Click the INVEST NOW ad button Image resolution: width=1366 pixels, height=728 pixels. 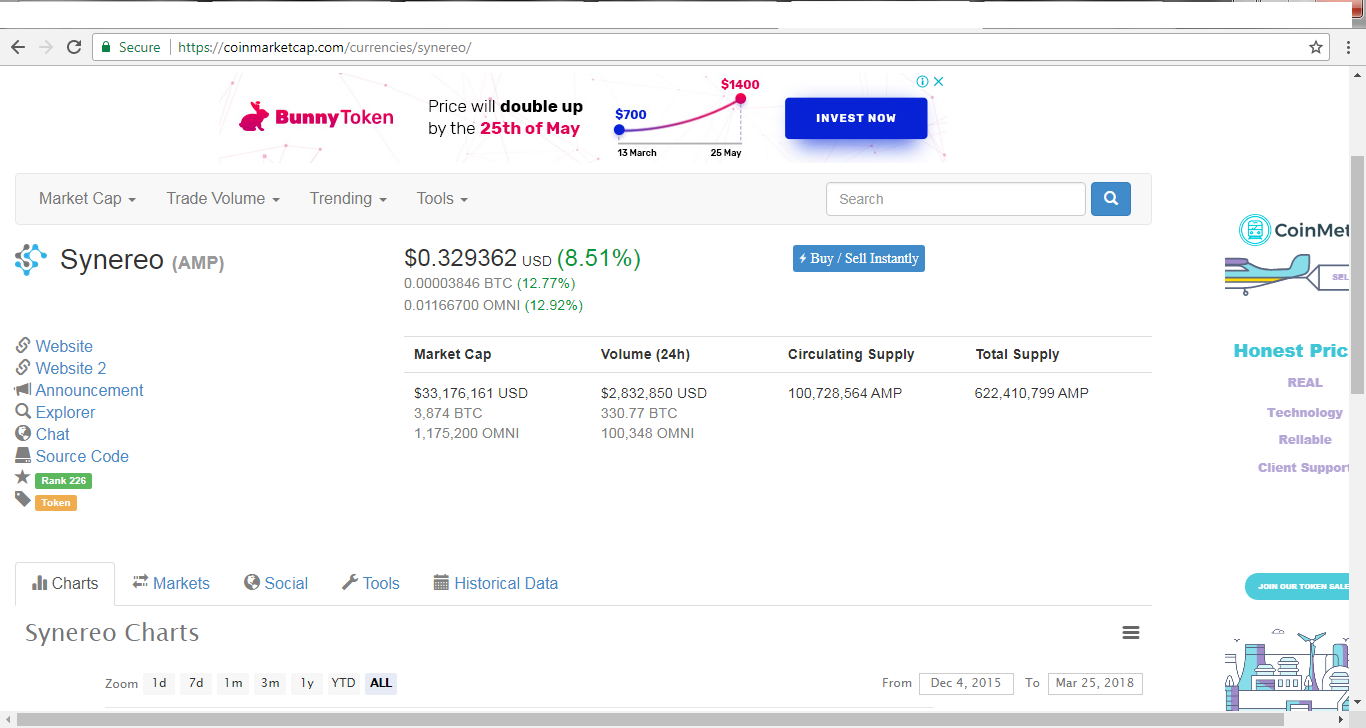tap(856, 118)
